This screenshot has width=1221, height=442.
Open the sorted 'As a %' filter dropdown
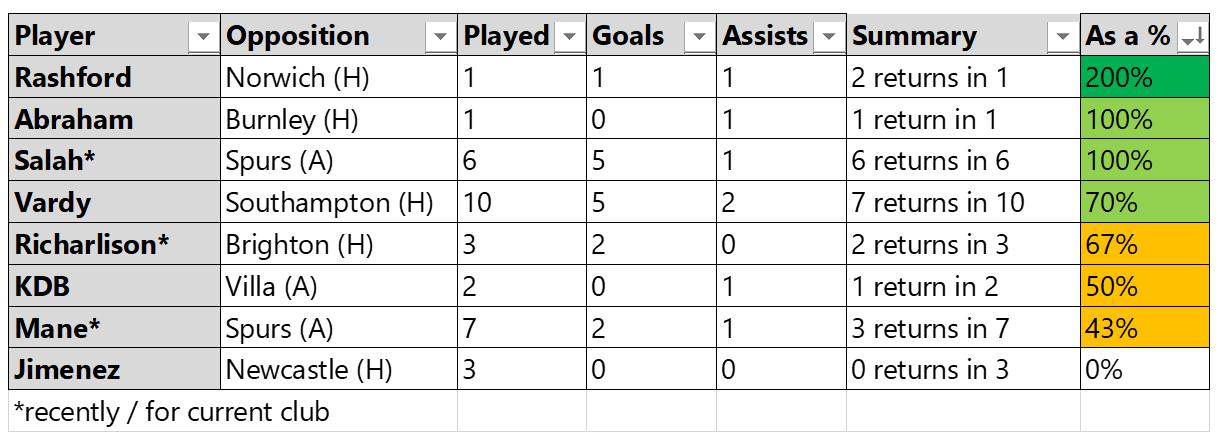coord(1193,37)
